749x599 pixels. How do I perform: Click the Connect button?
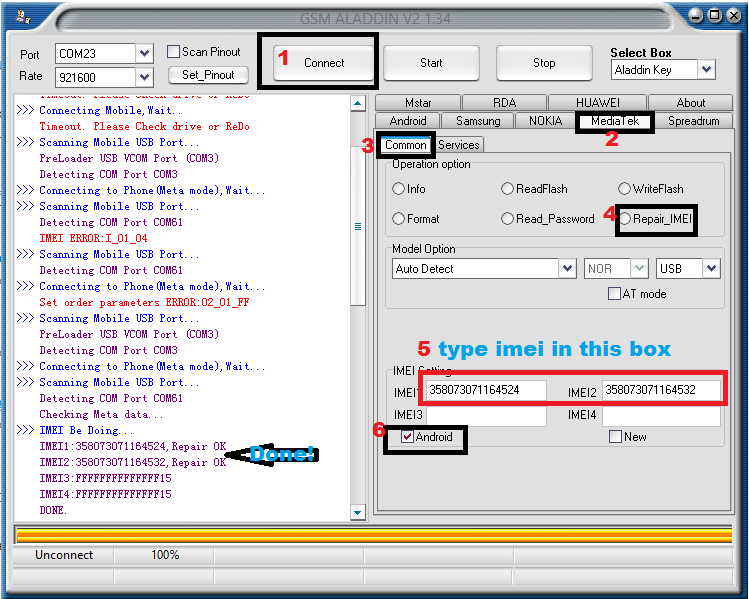pyautogui.click(x=324, y=63)
